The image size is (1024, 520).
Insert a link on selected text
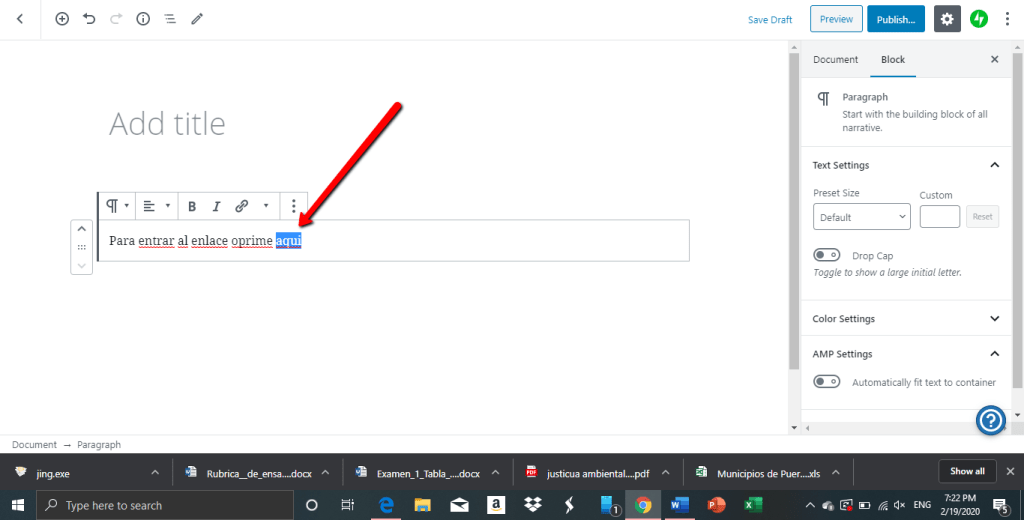coord(241,206)
